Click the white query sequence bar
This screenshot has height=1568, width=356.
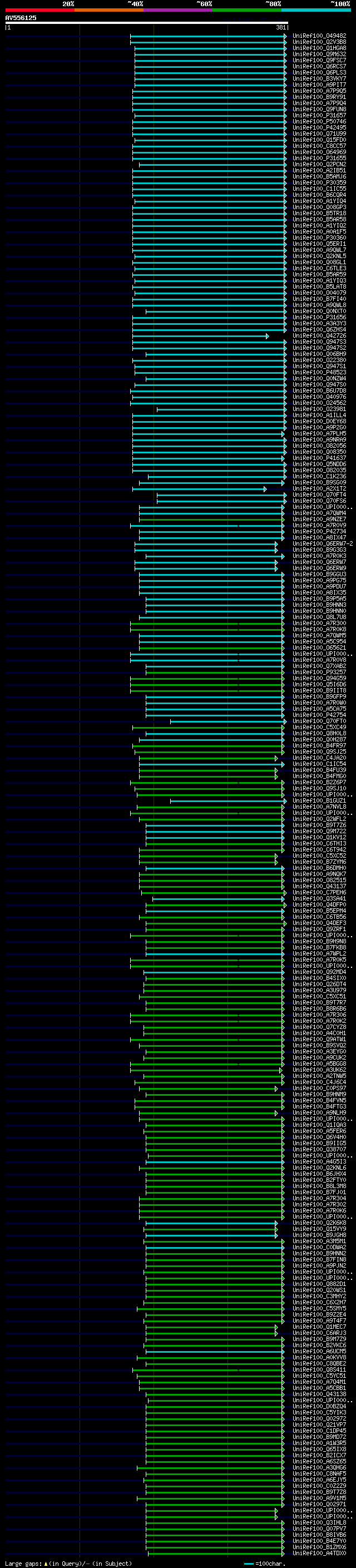tap(147, 22)
